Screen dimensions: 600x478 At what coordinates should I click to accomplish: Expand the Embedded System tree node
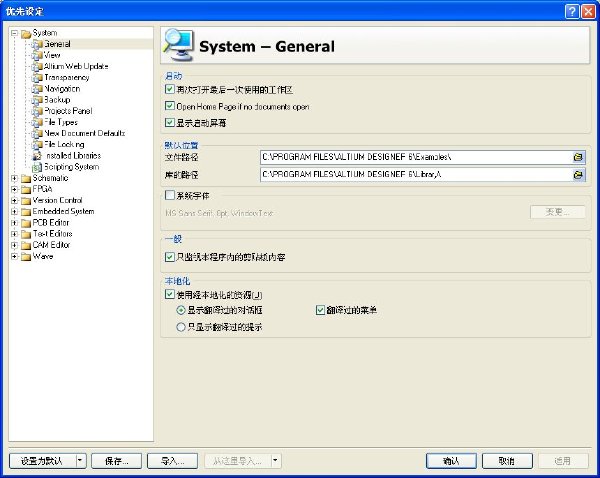pyautogui.click(x=15, y=211)
